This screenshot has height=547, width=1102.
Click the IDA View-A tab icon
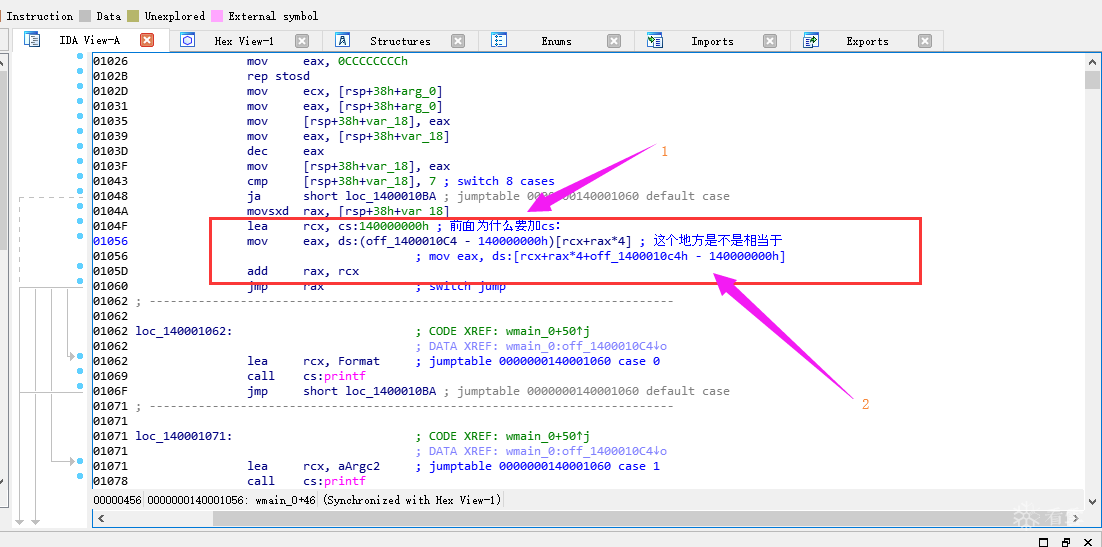click(32, 40)
